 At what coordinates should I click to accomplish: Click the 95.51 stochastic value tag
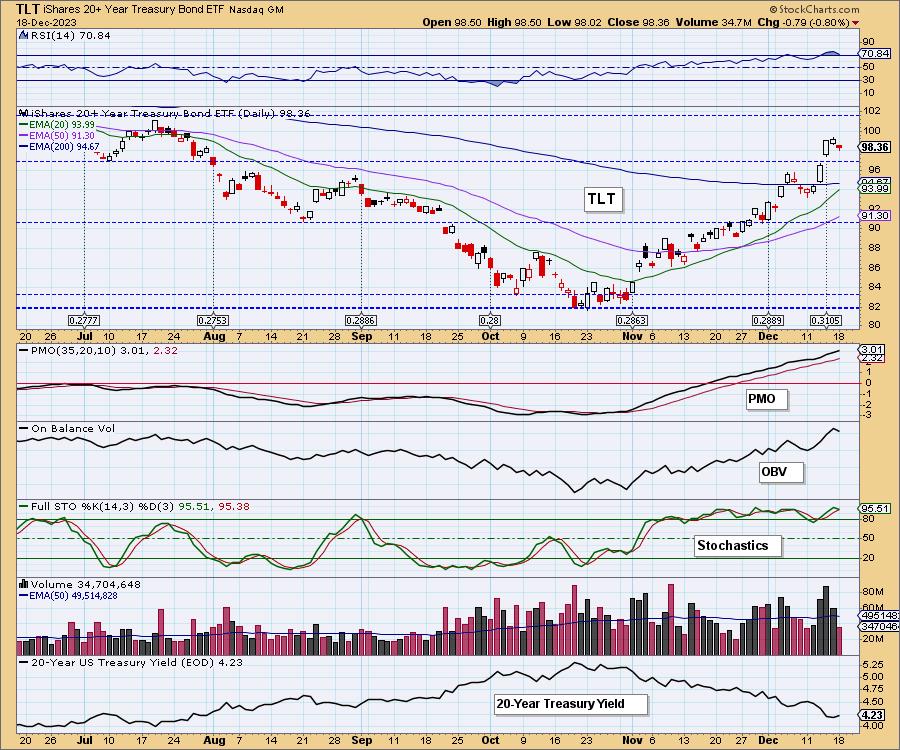point(875,508)
